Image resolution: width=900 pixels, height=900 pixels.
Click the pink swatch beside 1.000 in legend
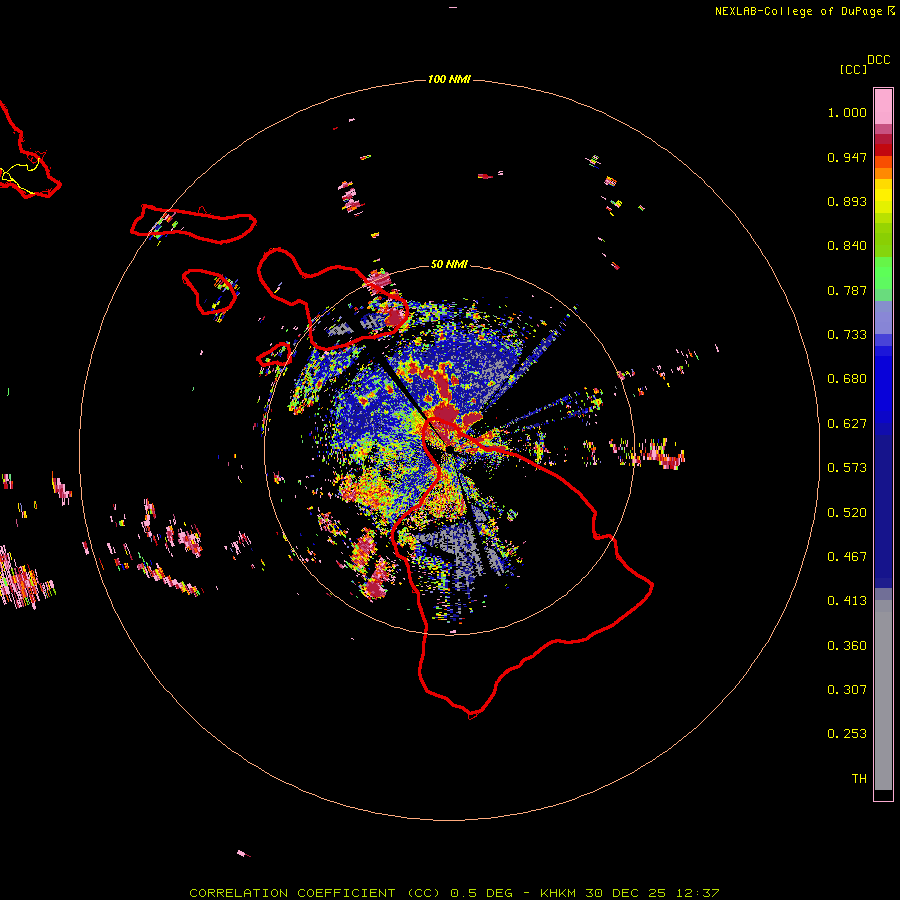[x=883, y=107]
